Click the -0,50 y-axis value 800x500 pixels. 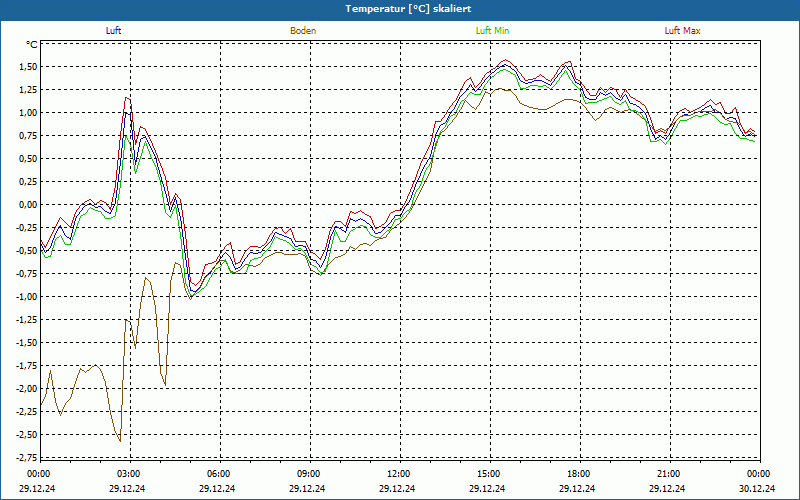(26, 251)
